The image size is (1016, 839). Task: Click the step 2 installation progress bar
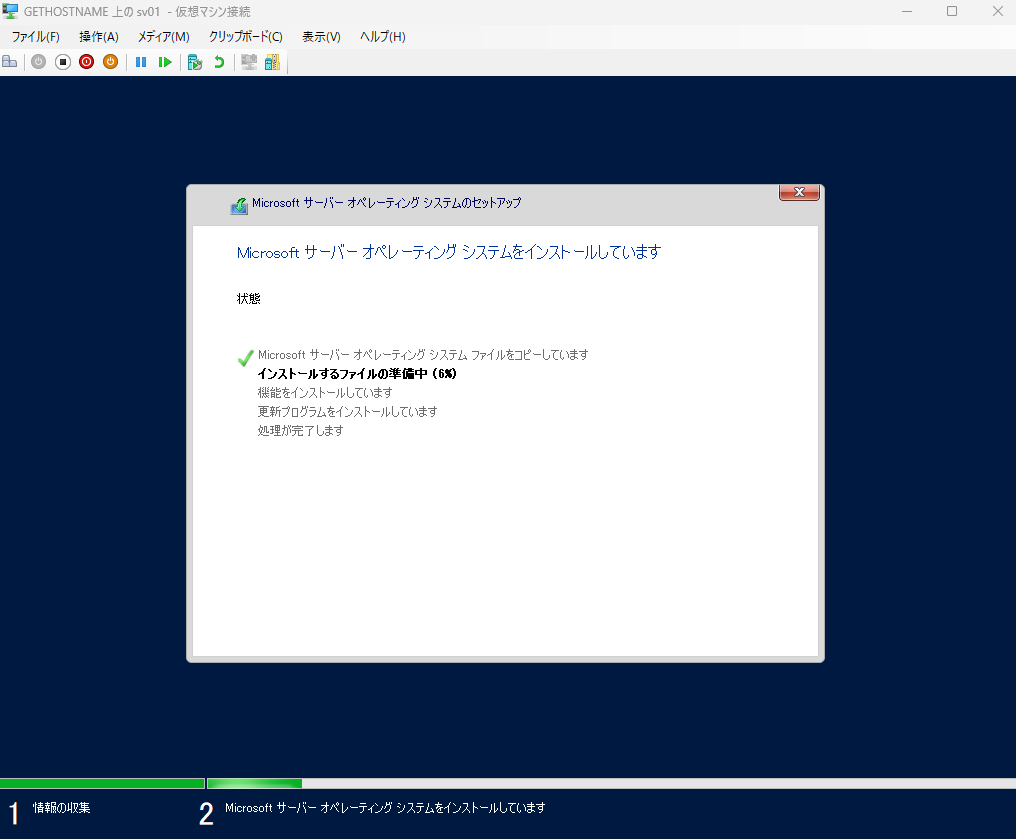coord(611,783)
